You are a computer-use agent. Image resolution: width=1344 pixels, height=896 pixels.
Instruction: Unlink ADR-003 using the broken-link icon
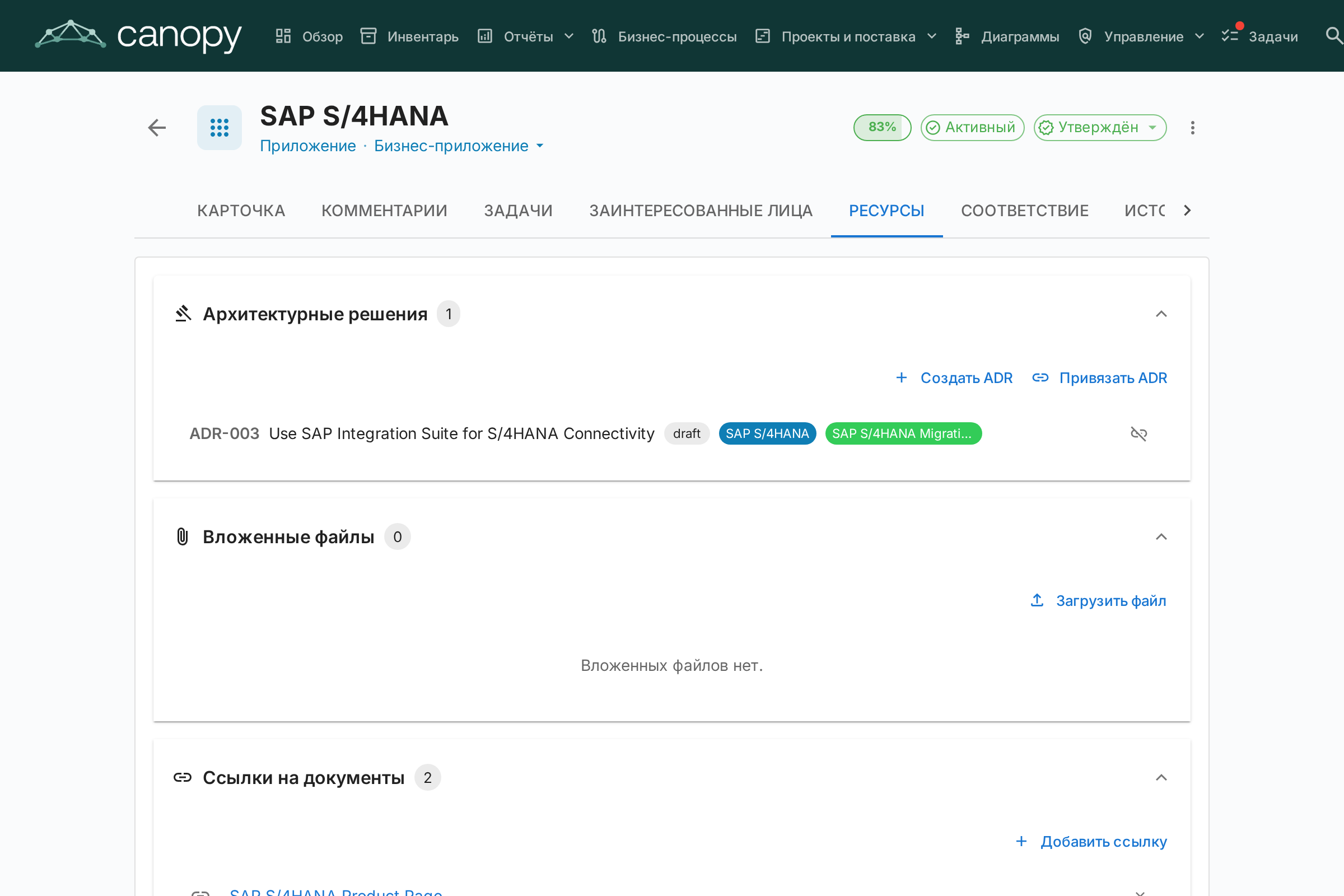pos(1139,433)
